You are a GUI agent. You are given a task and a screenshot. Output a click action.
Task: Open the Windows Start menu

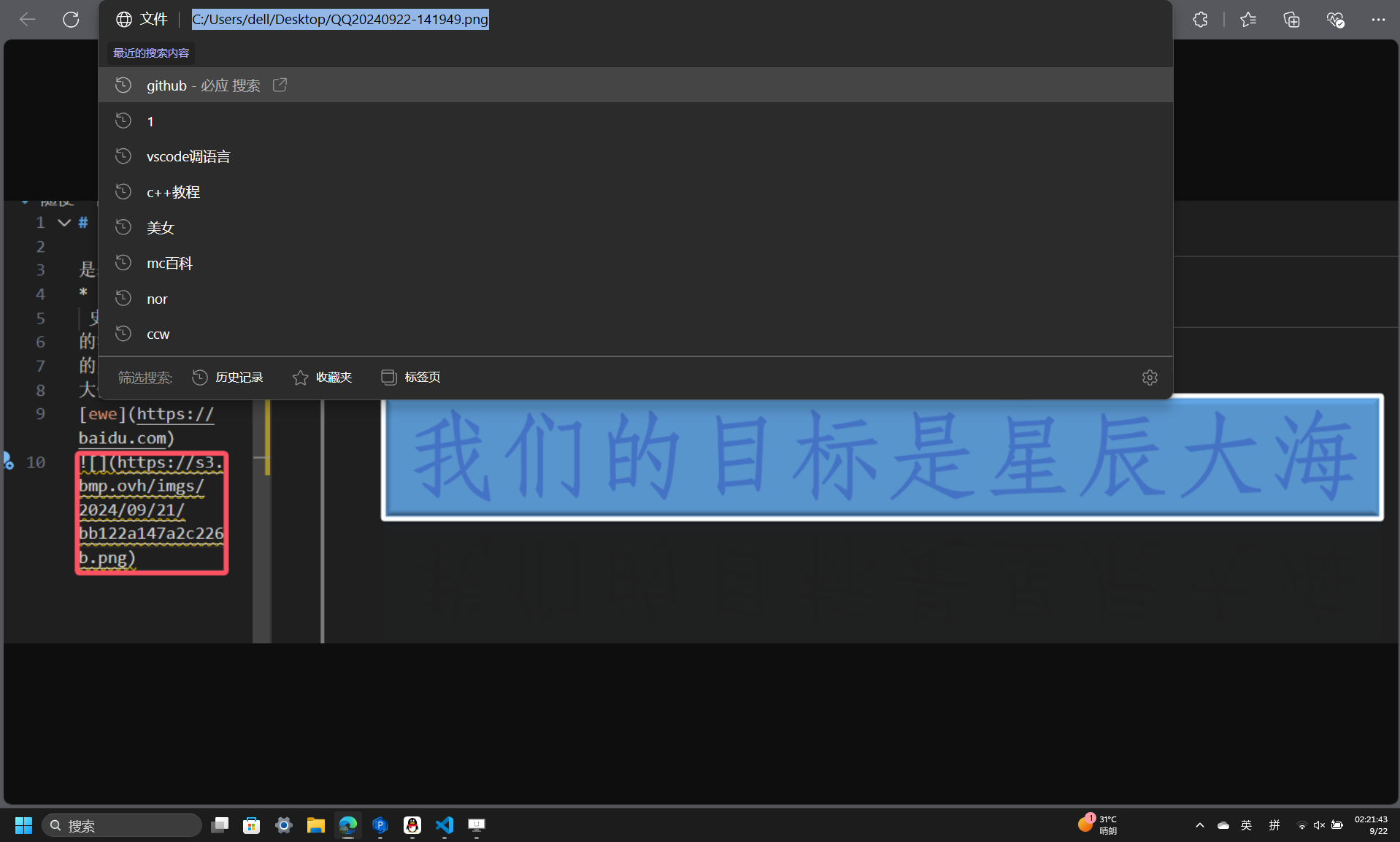click(23, 825)
